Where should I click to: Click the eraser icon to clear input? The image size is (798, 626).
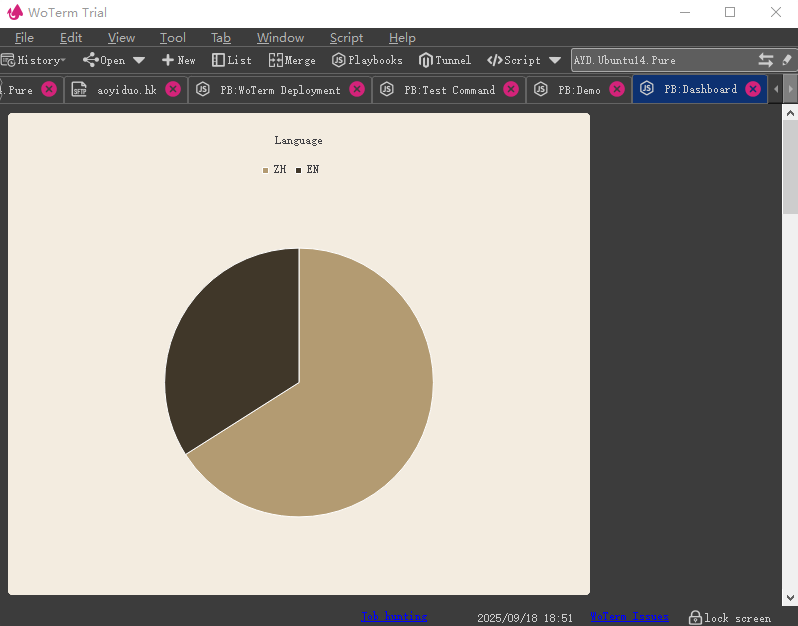pos(786,60)
